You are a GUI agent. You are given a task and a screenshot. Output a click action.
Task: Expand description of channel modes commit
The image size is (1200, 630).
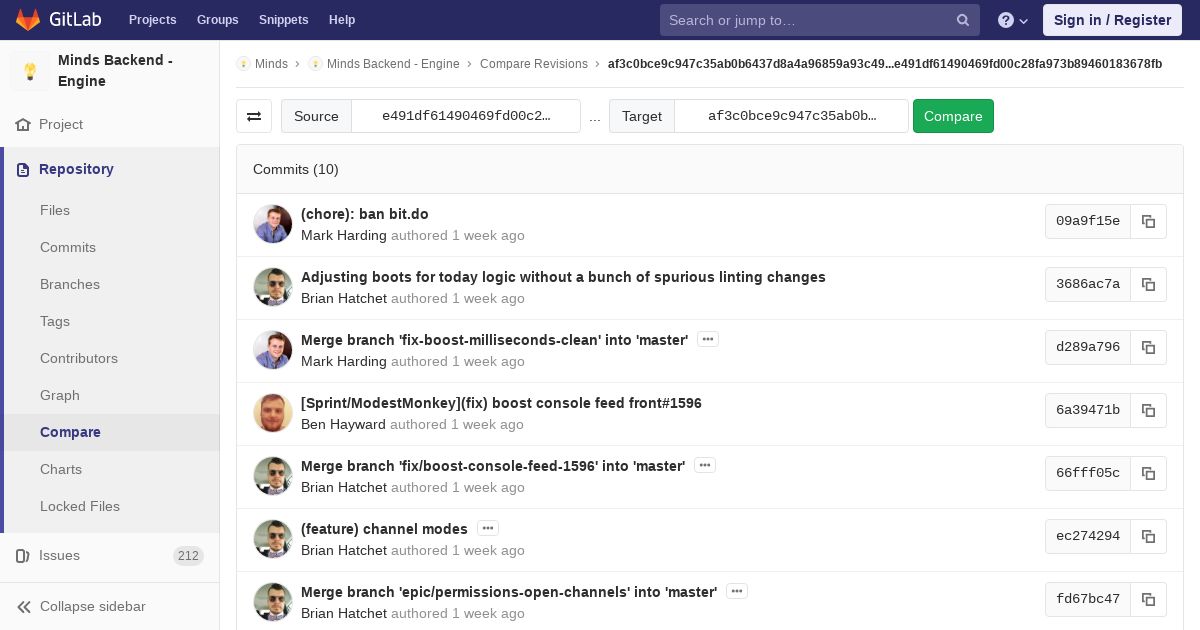[488, 529]
